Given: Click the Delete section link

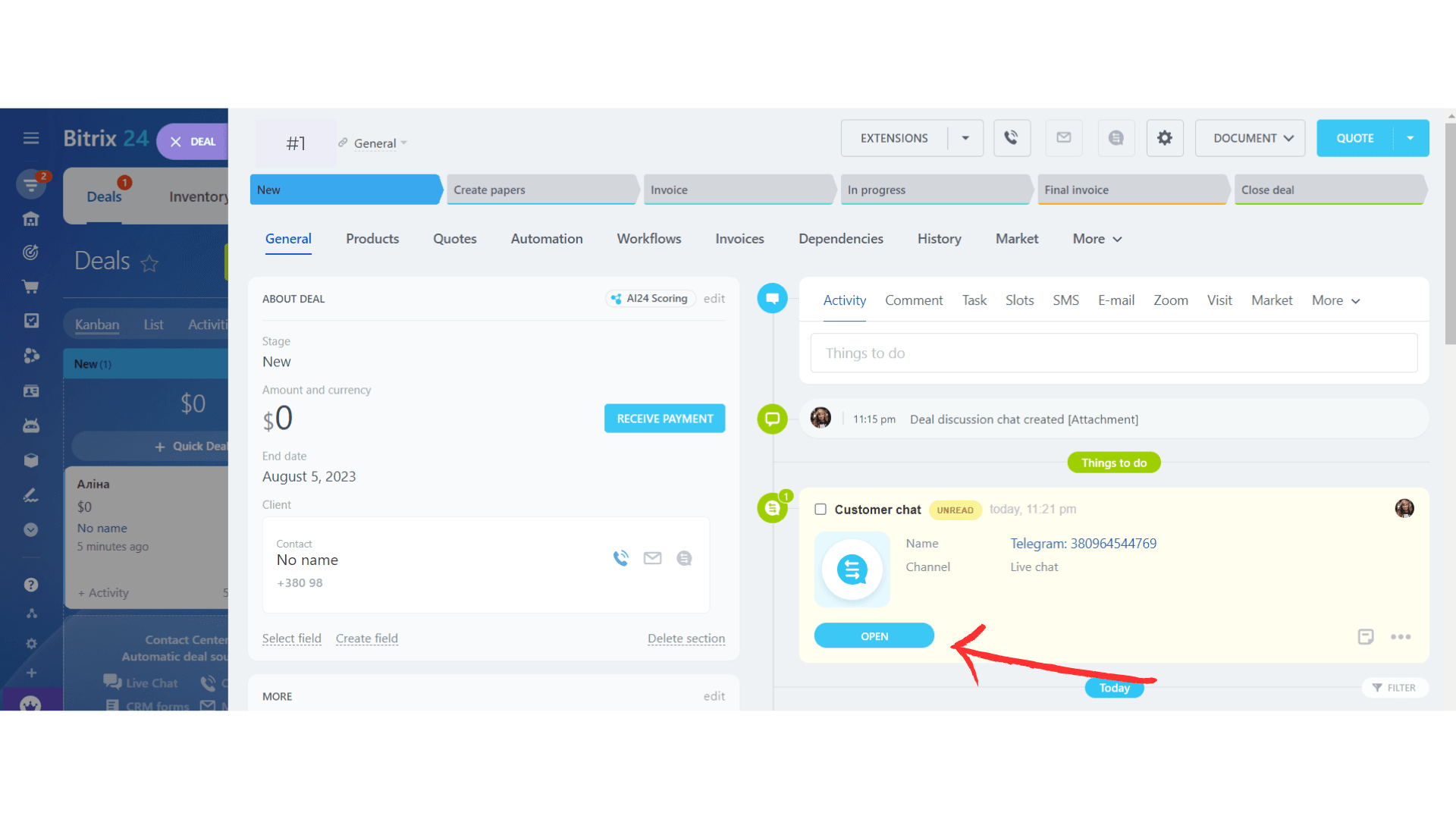Looking at the screenshot, I should pos(686,639).
